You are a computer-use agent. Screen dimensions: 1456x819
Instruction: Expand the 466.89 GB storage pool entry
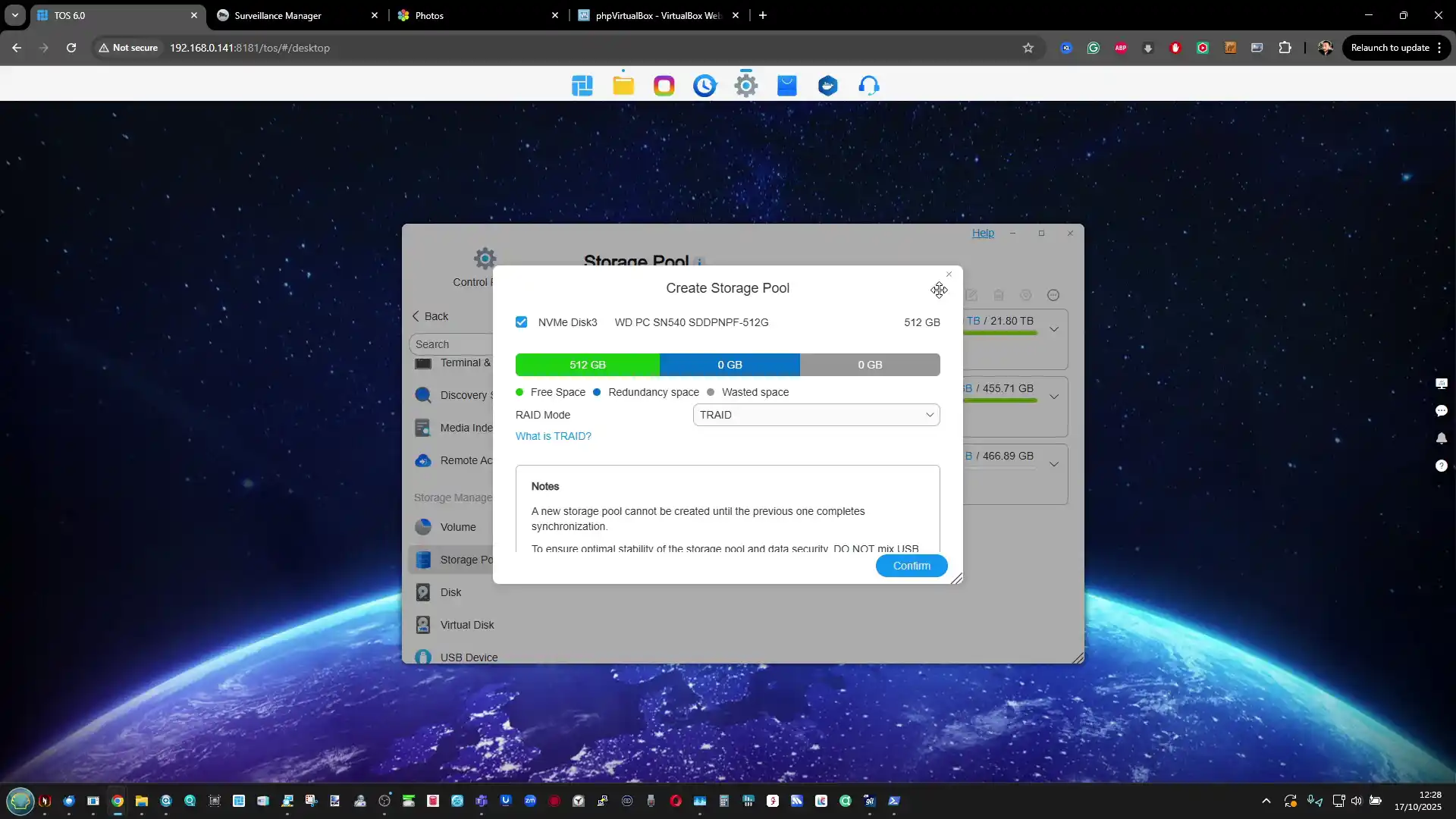(1054, 464)
